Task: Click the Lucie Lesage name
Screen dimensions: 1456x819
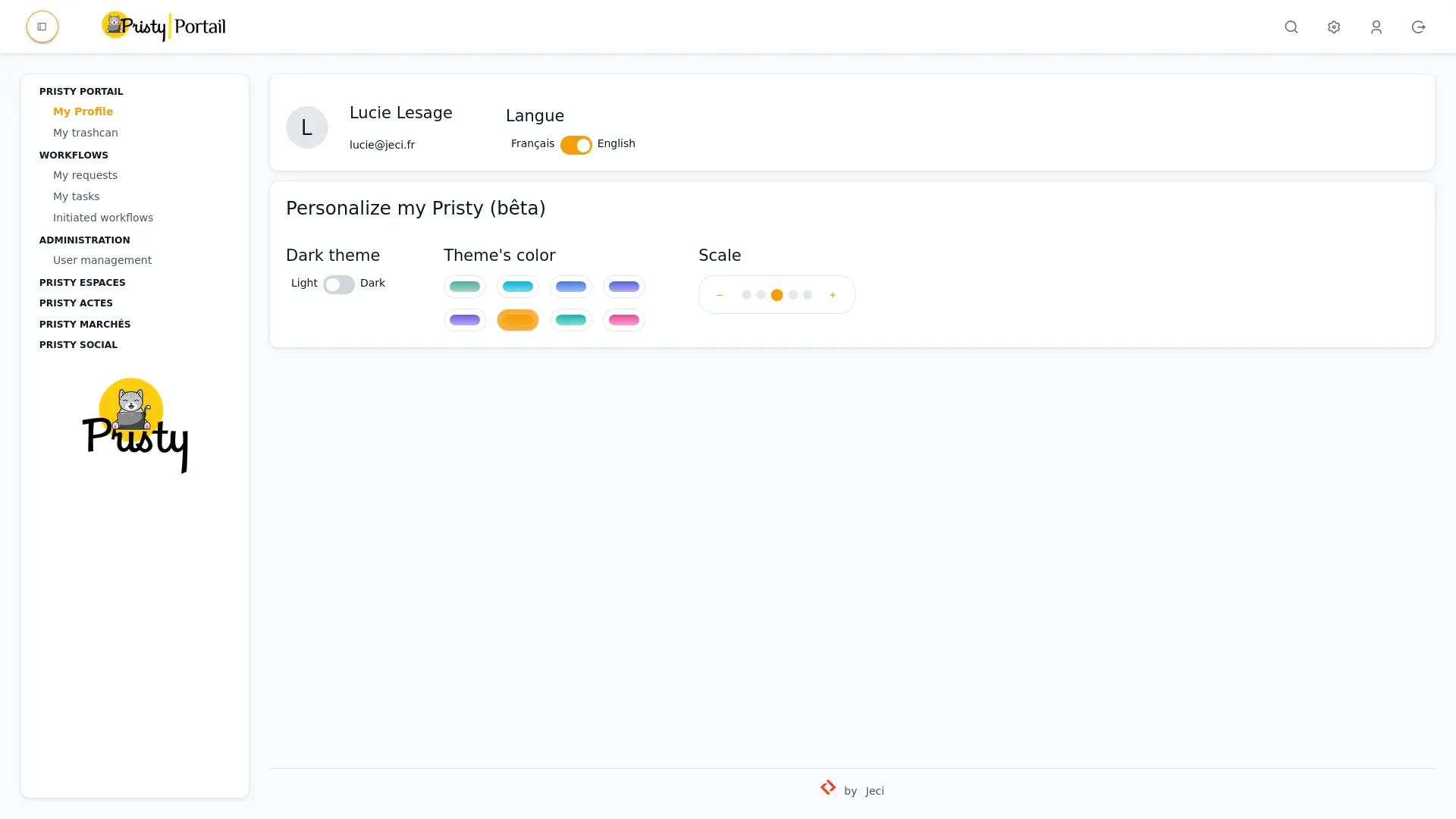Action: tap(400, 113)
